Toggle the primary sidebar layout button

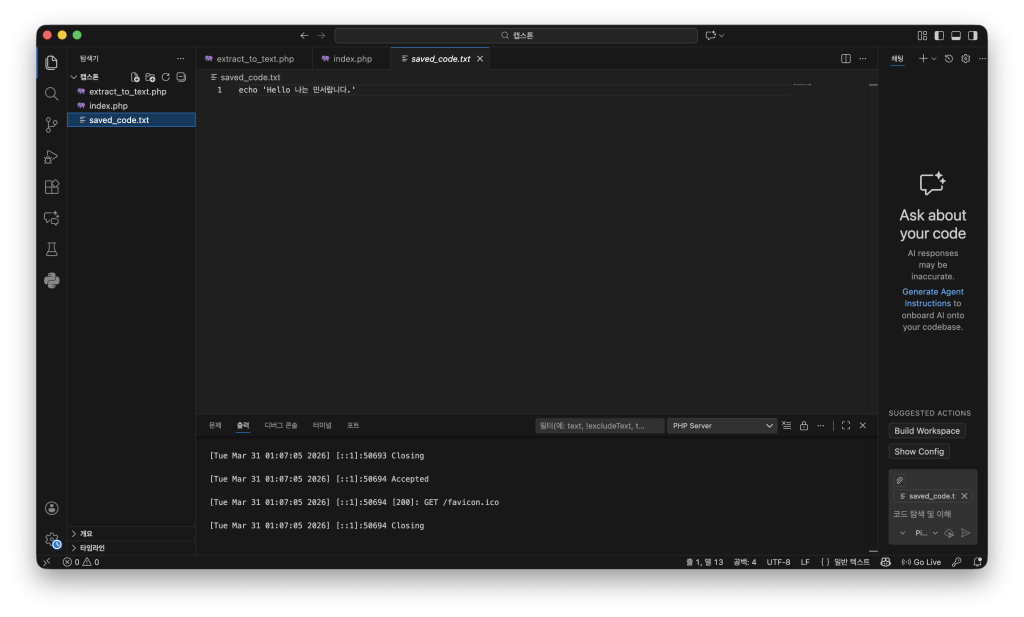tap(939, 35)
